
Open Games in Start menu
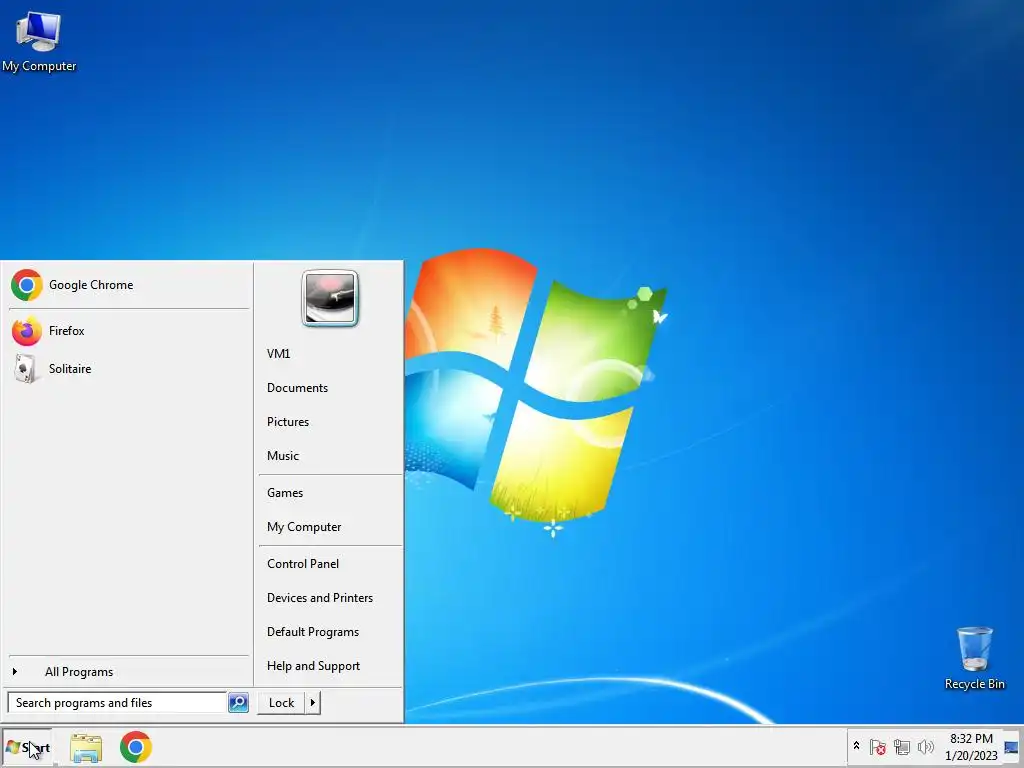point(330,492)
